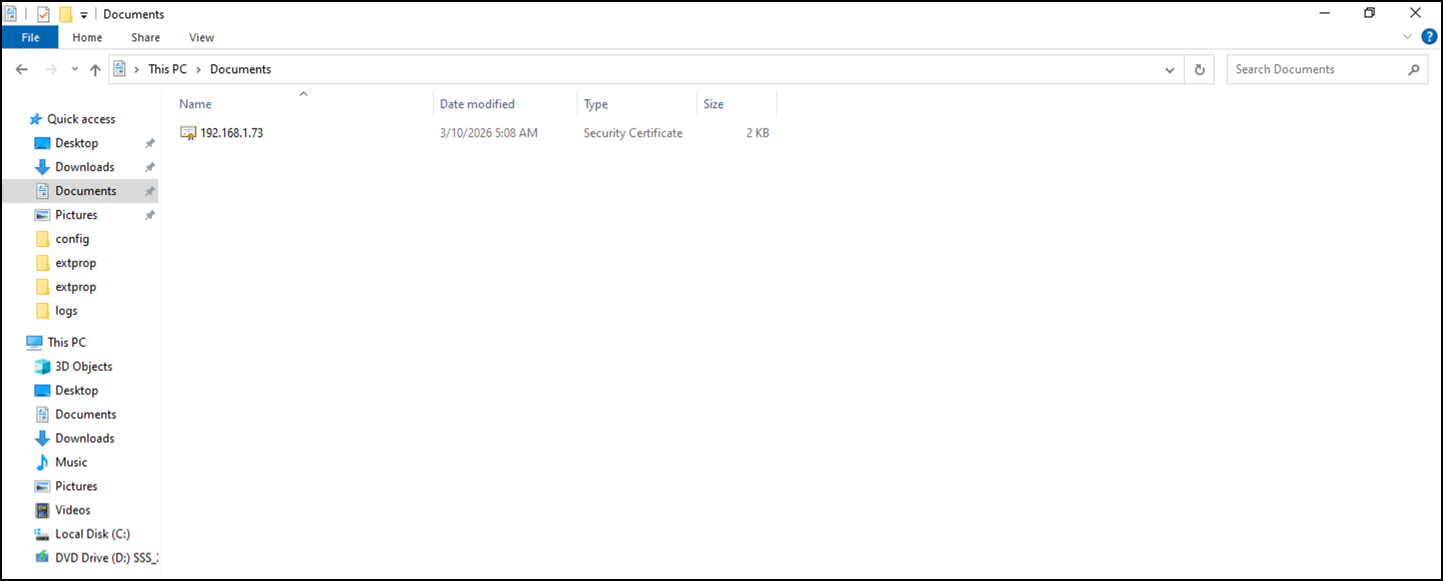The width and height of the screenshot is (1443, 581).
Task: Click the pin icon next to Downloads
Action: (150, 167)
